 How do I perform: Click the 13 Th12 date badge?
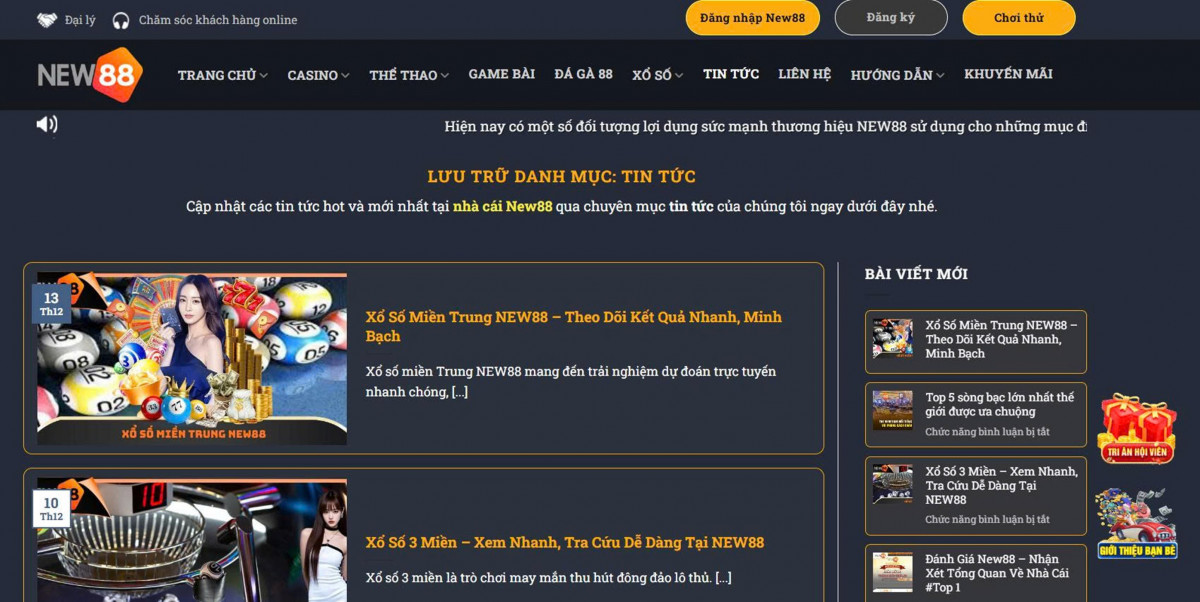coord(51,303)
